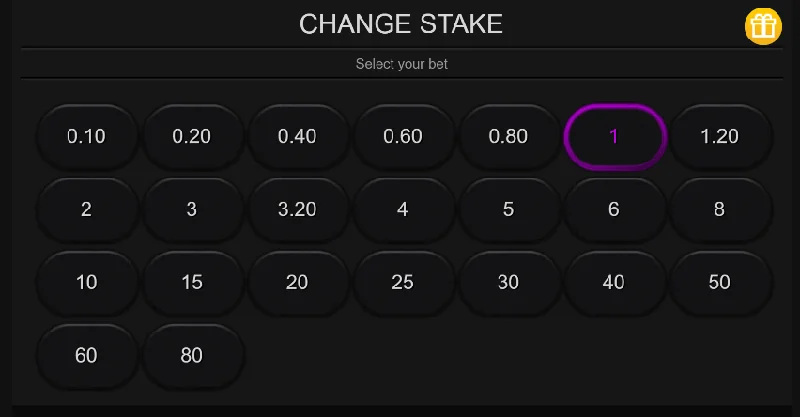800x417 pixels.
Task: Choose the 0.20 bet amount
Action: click(x=192, y=136)
